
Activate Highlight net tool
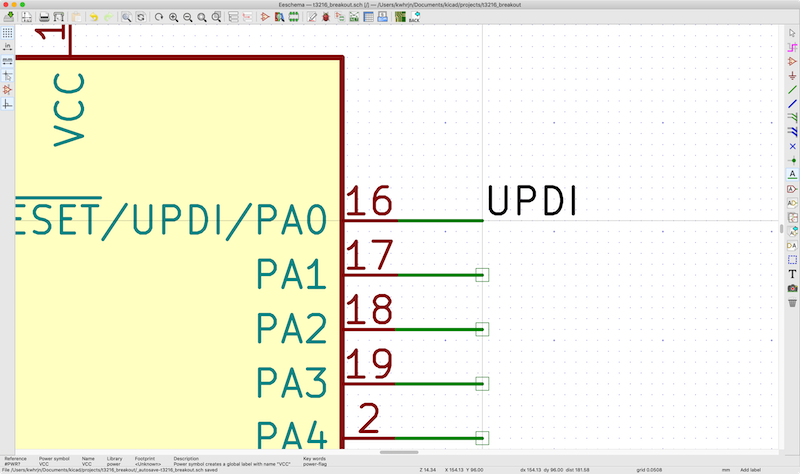coord(792,47)
